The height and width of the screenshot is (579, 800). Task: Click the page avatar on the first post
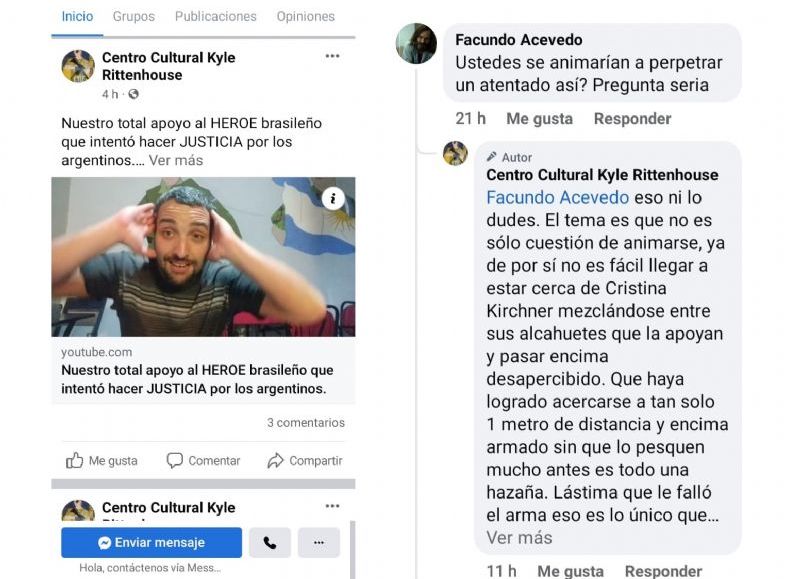[x=78, y=66]
